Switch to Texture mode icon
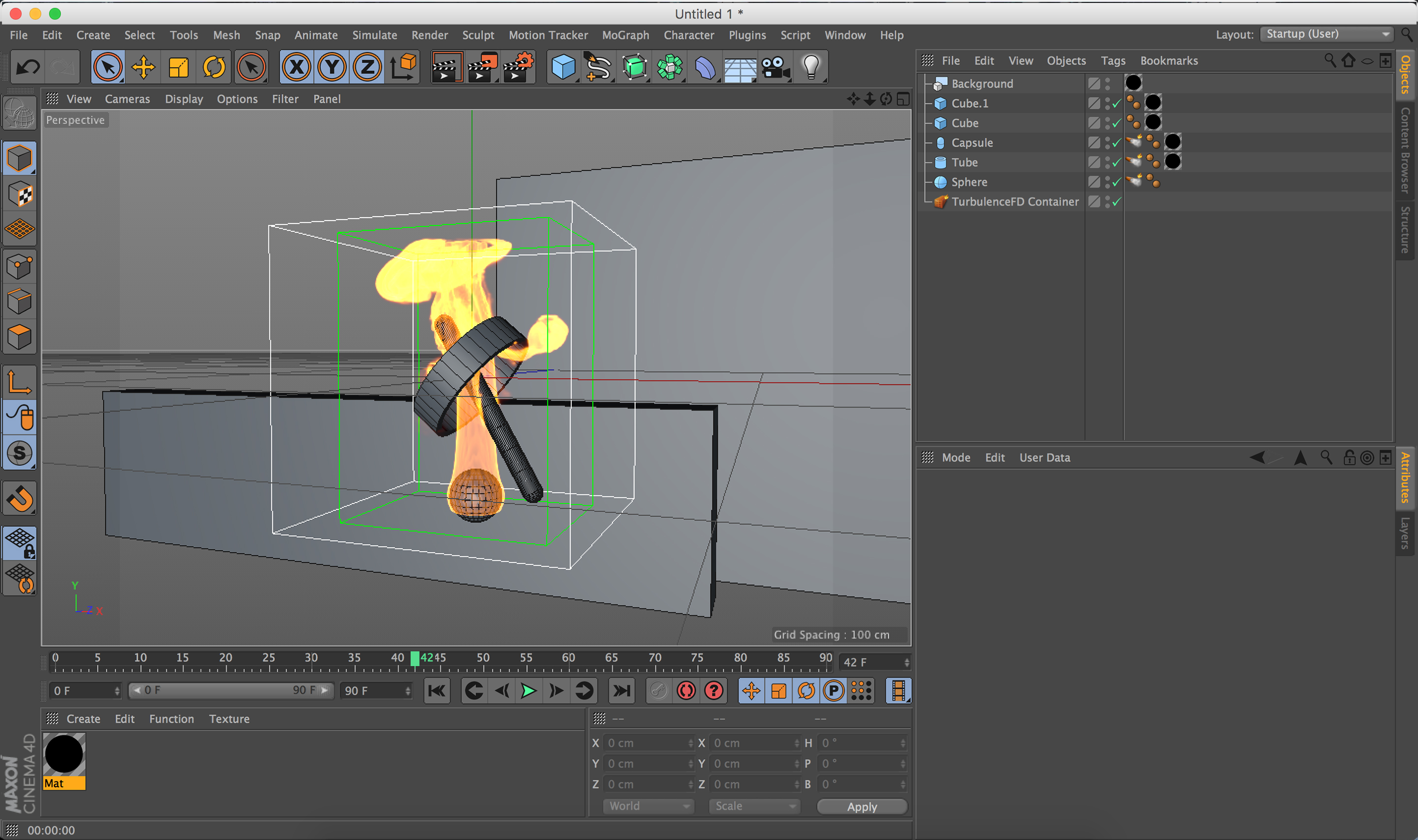The height and width of the screenshot is (840, 1418). click(x=20, y=194)
